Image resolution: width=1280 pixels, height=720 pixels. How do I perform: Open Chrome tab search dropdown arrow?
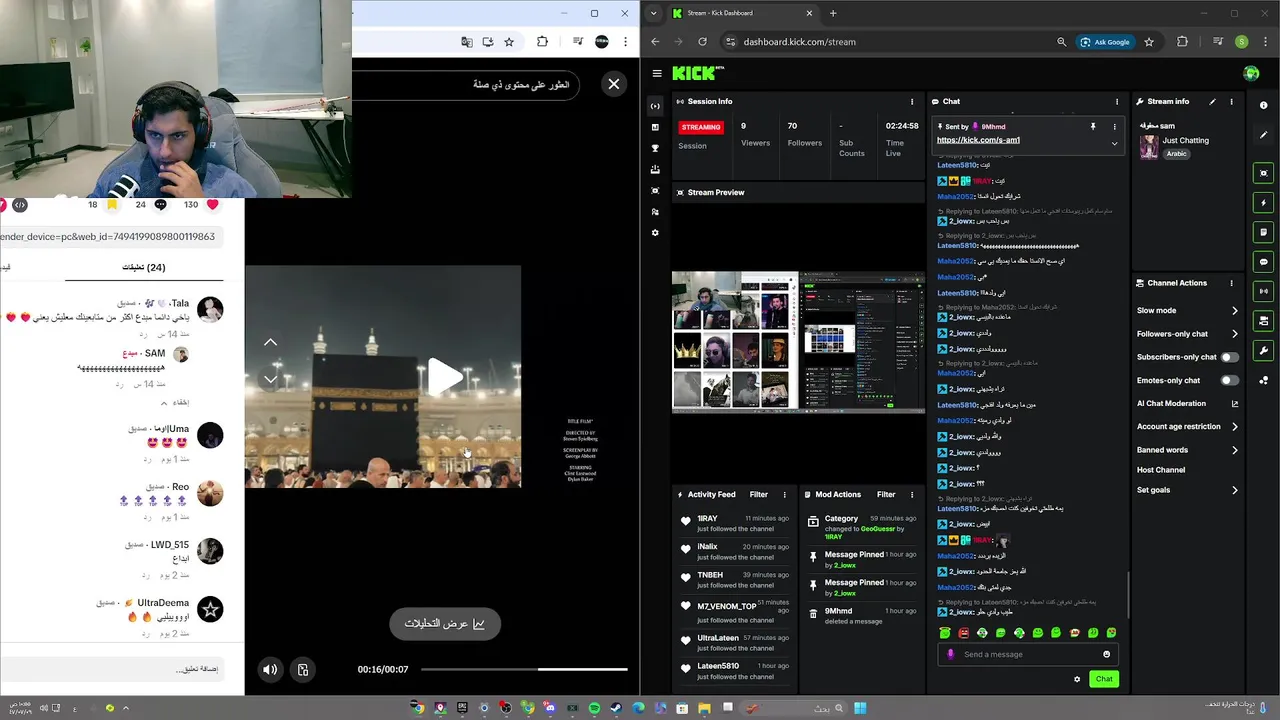pyautogui.click(x=653, y=13)
